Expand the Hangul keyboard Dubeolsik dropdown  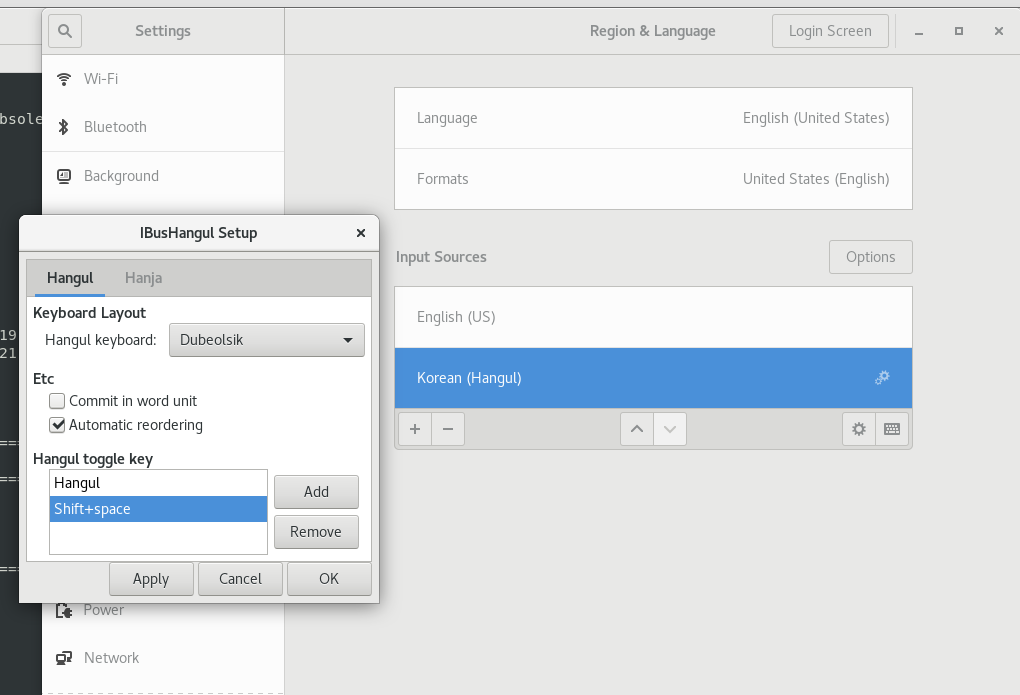[x=267, y=340]
